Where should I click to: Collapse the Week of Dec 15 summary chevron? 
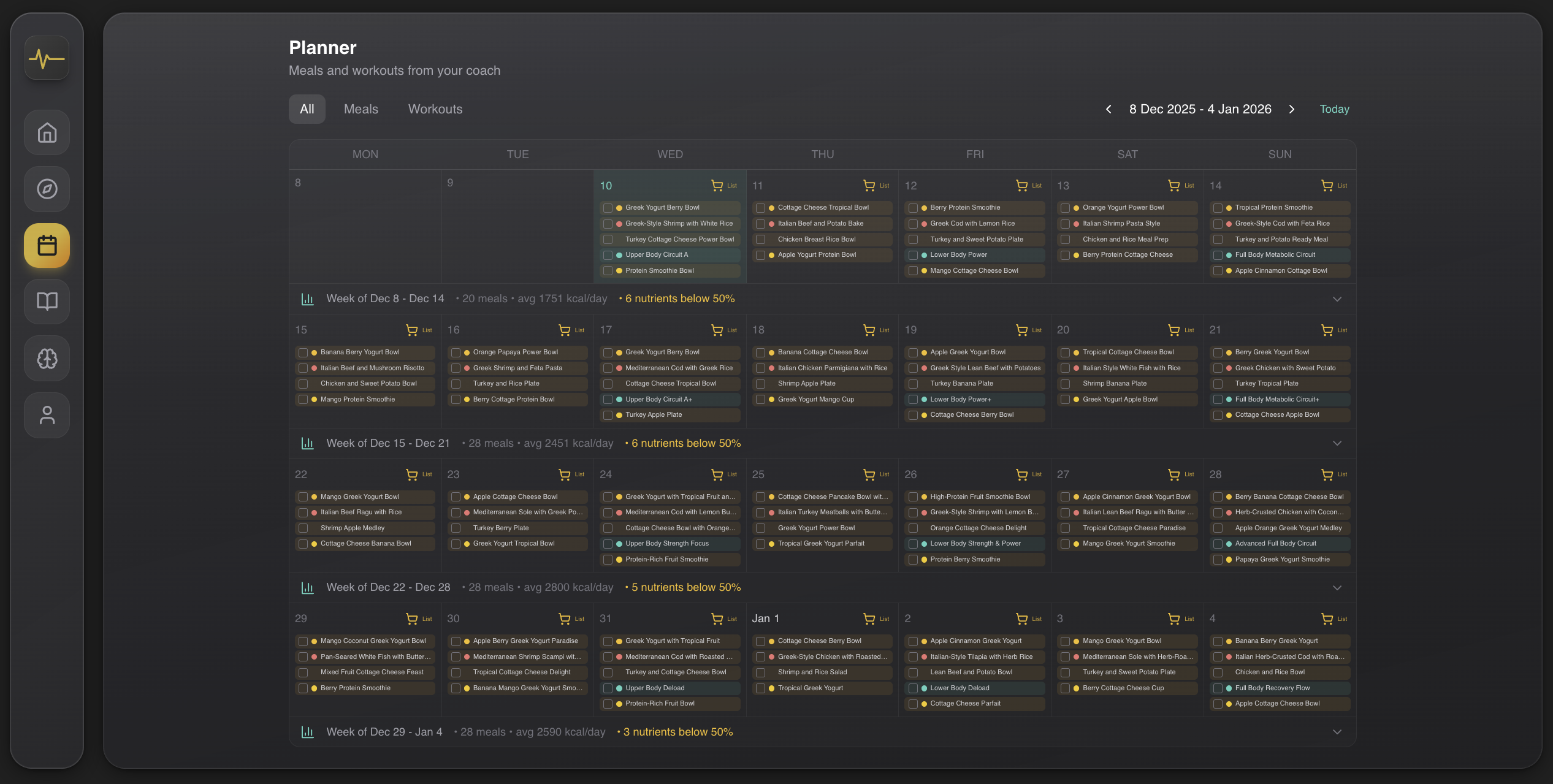[x=1337, y=443]
